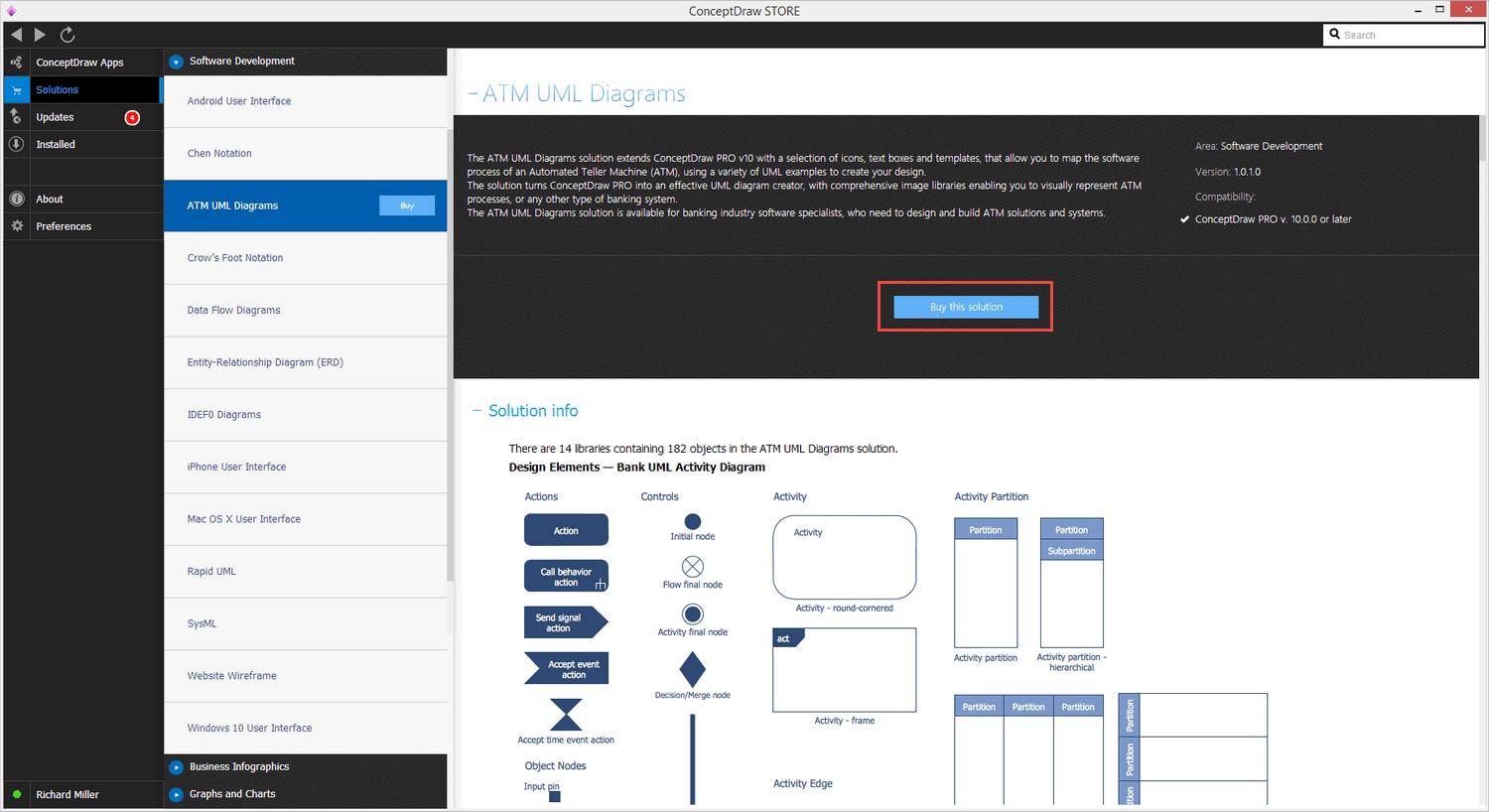Viewport: 1489px width, 812px height.
Task: Select Crow's Foot Notation solution
Action: [305, 258]
